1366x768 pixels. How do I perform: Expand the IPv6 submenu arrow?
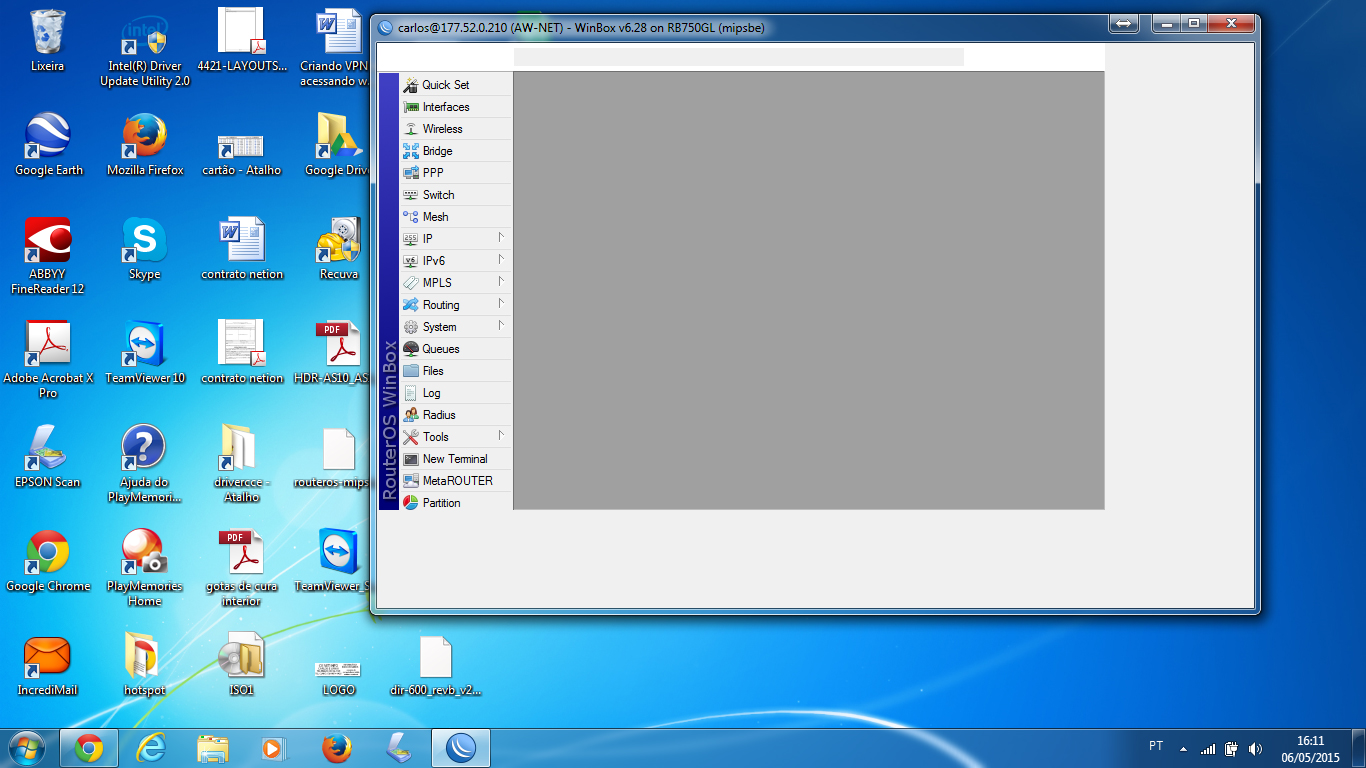point(500,260)
